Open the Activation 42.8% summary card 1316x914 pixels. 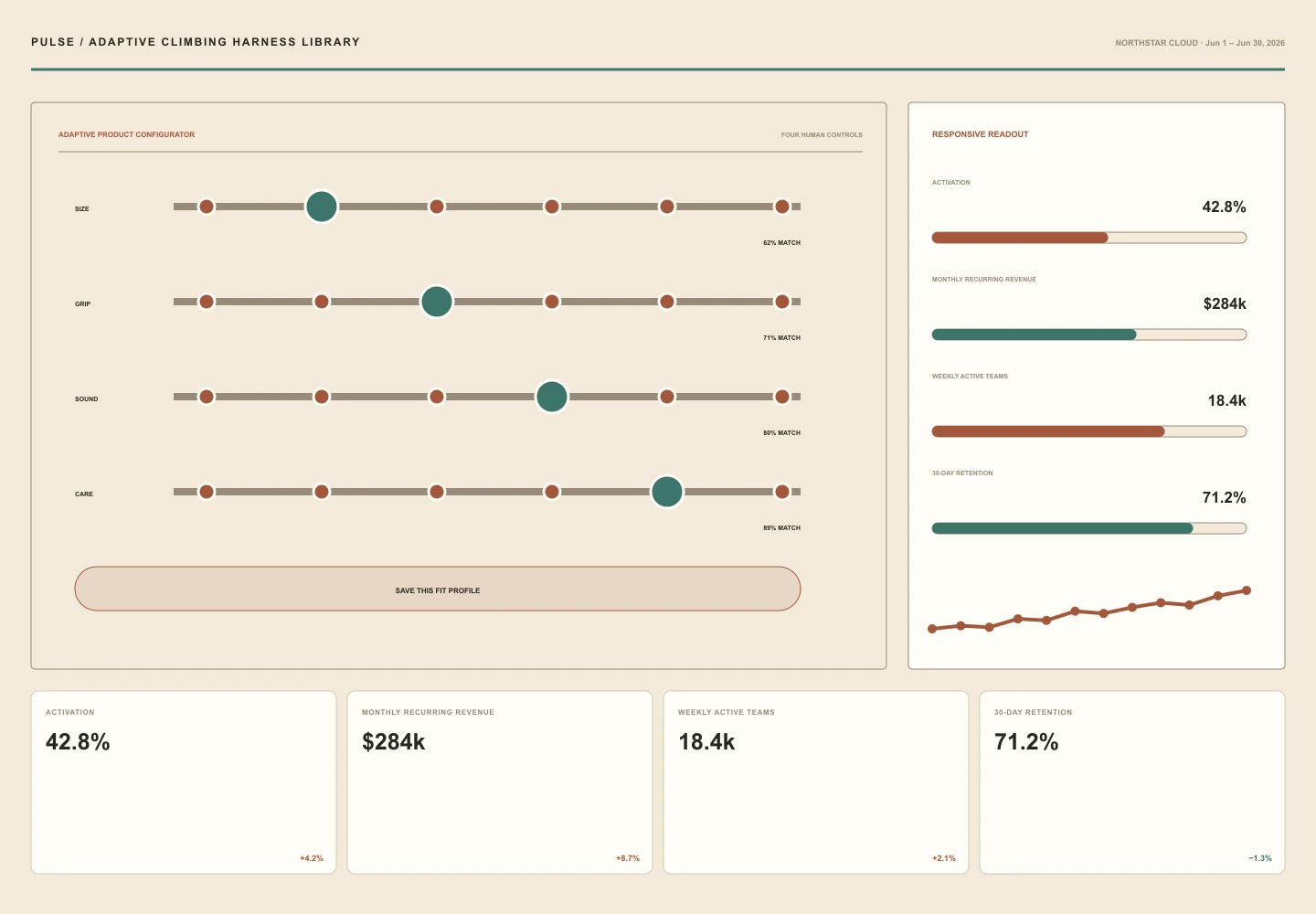coord(184,782)
